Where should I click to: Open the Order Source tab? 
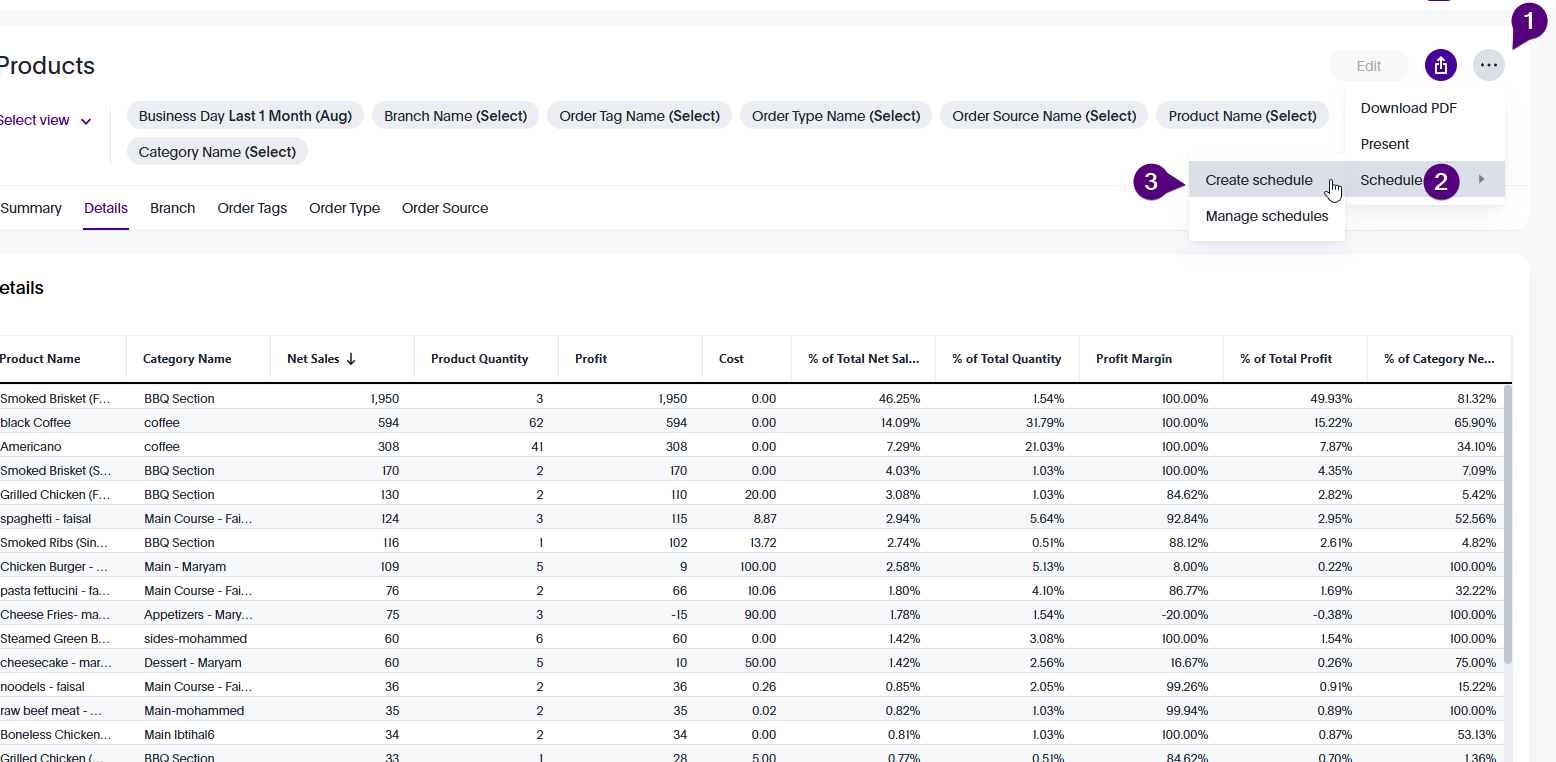pyautogui.click(x=445, y=208)
